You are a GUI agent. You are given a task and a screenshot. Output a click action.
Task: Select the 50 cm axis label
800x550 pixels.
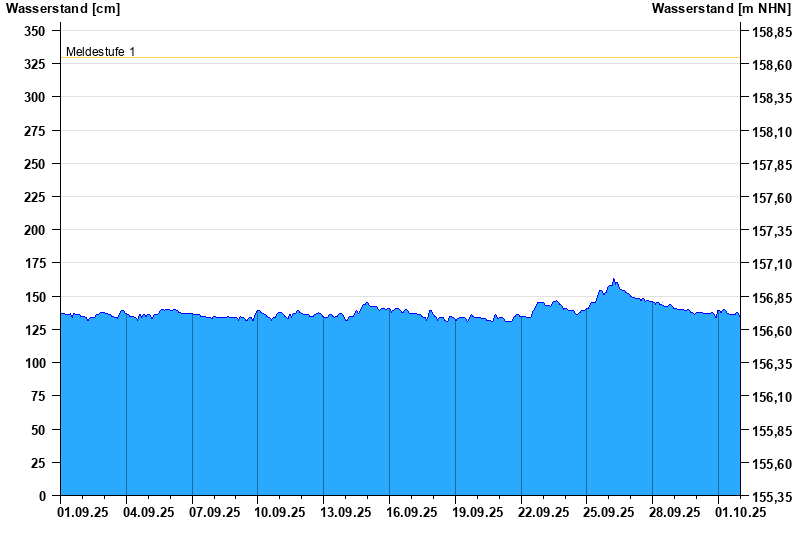coord(38,430)
